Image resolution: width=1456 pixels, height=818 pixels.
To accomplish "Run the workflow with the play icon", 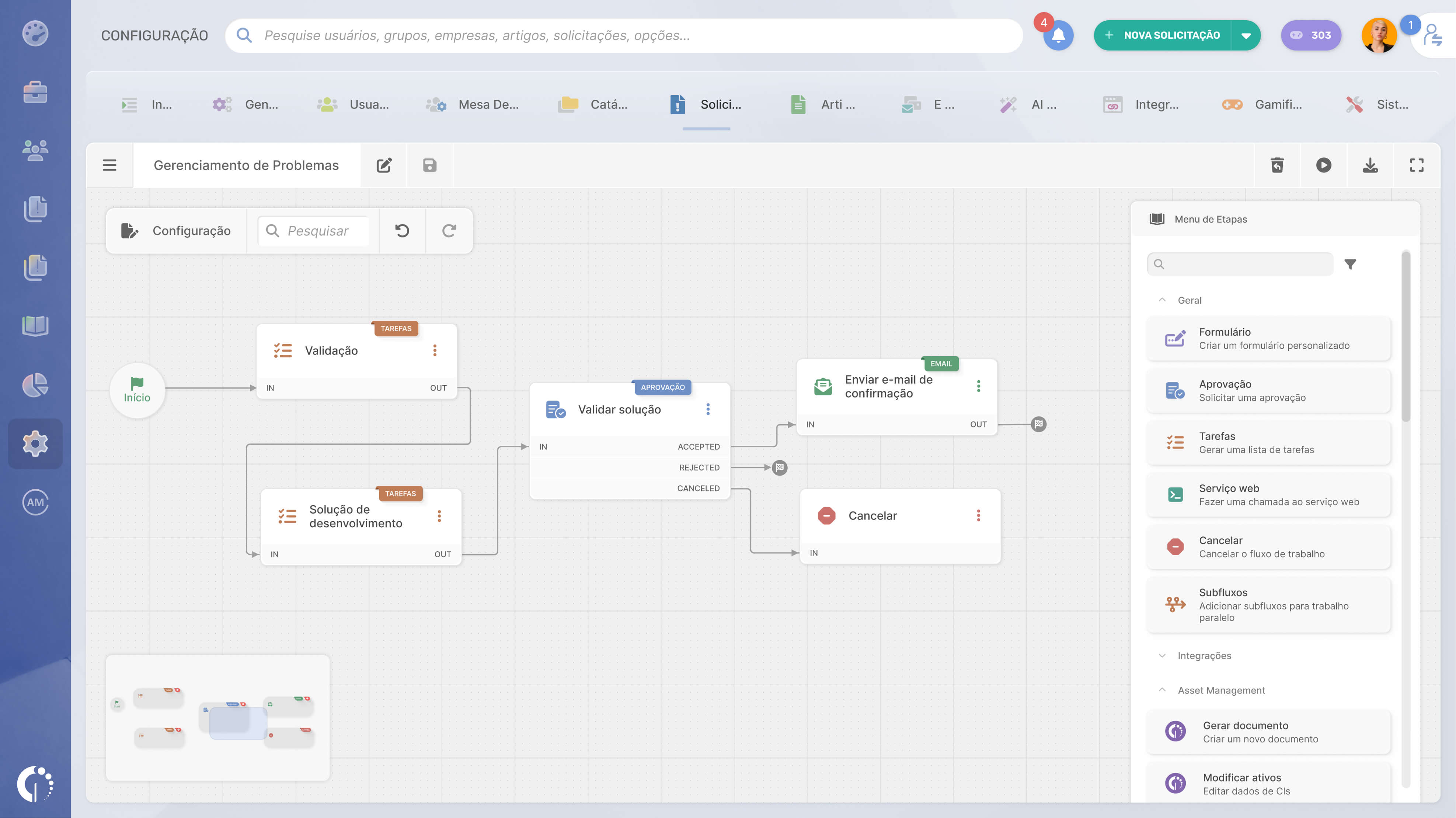I will (1323, 165).
